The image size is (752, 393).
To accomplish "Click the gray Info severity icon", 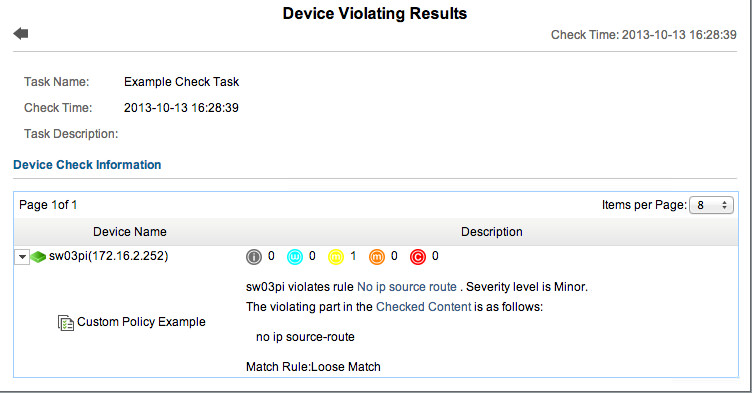I will click(254, 257).
